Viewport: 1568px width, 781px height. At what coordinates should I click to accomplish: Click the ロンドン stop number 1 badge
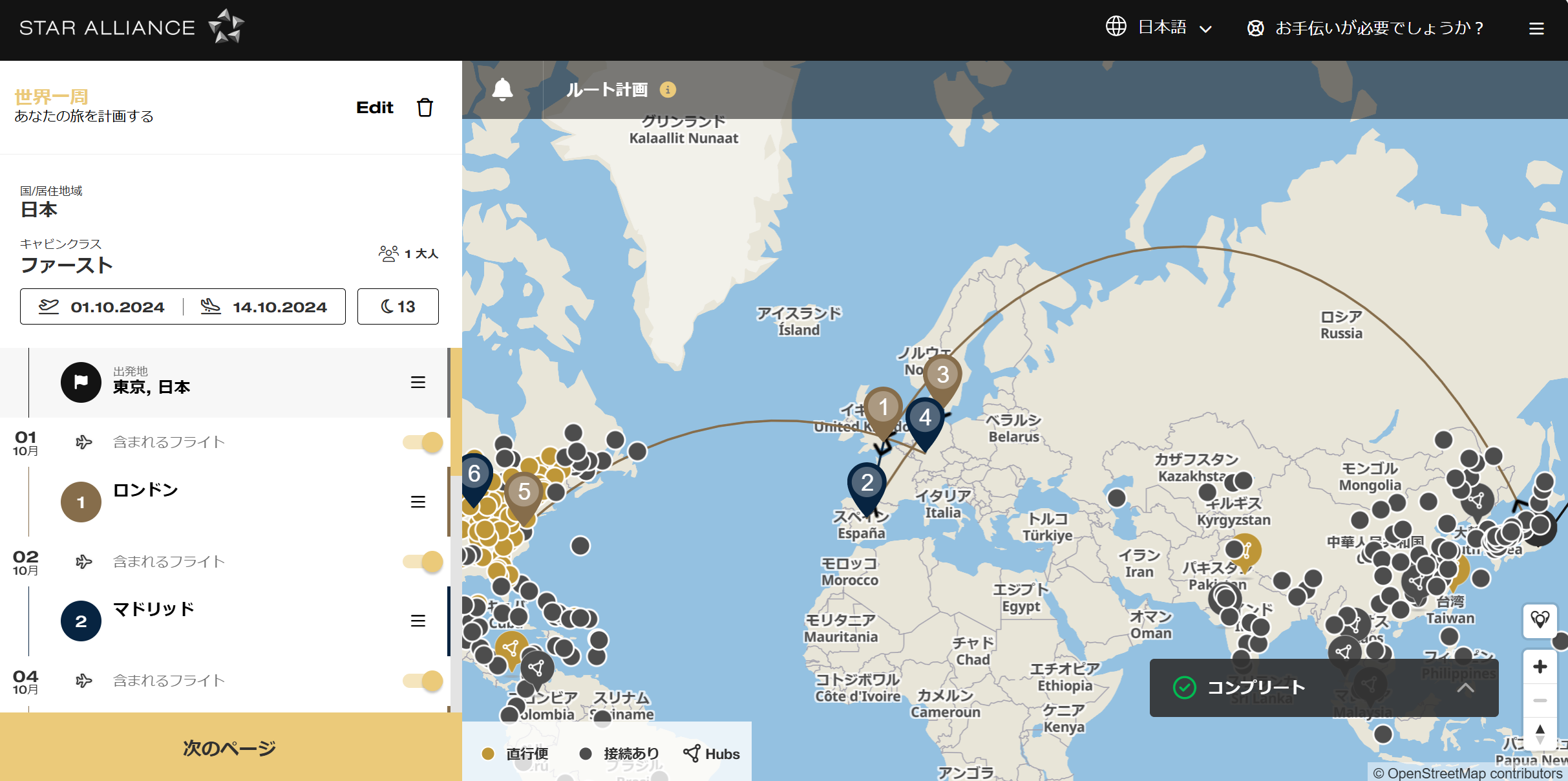click(81, 502)
